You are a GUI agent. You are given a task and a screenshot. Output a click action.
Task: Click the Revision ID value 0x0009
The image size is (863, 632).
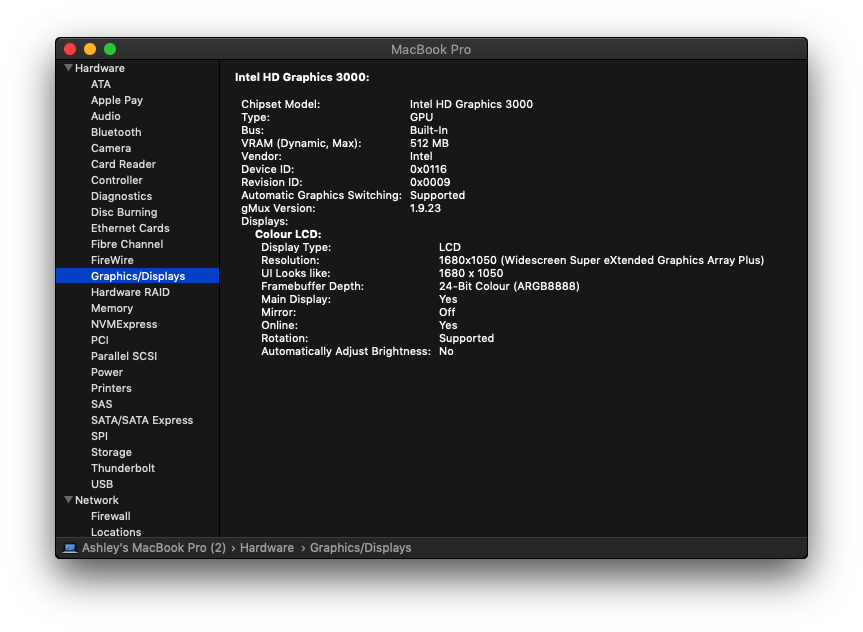point(430,182)
